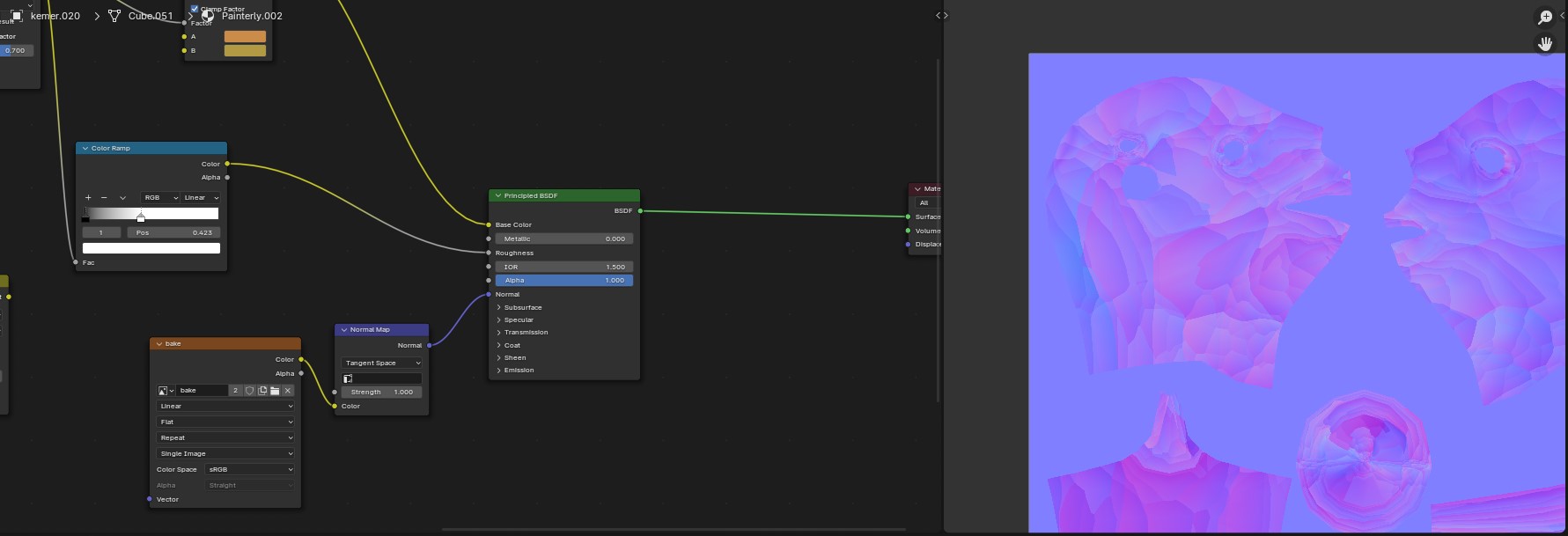This screenshot has height=536, width=1568.
Task: Select the pan hand tool in image editor
Action: [x=1545, y=43]
